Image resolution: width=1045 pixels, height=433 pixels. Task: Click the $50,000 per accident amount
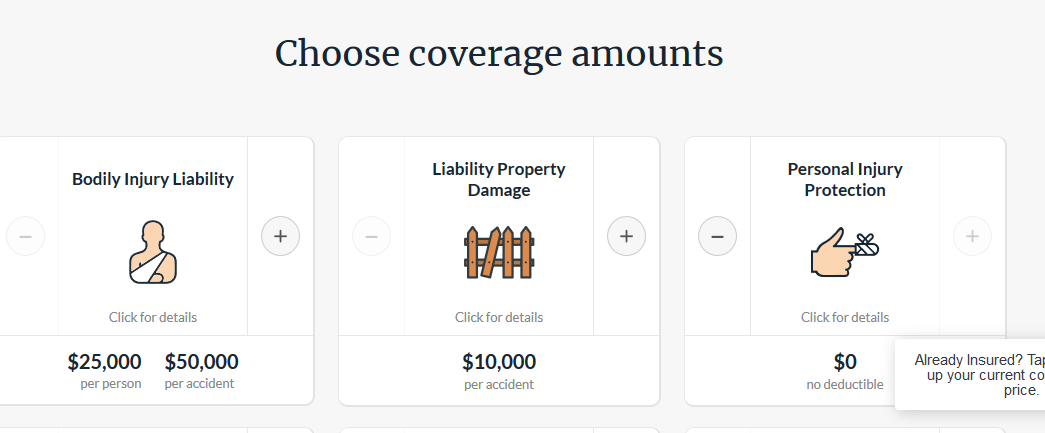click(x=201, y=362)
